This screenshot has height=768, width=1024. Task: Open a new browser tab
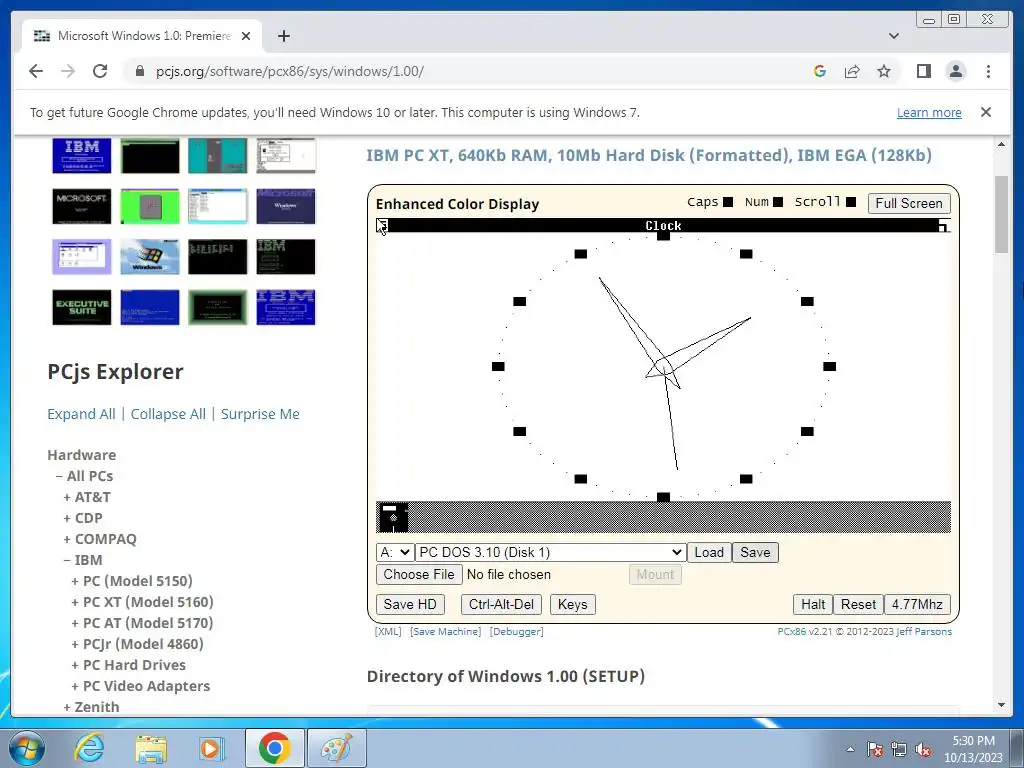[x=283, y=36]
